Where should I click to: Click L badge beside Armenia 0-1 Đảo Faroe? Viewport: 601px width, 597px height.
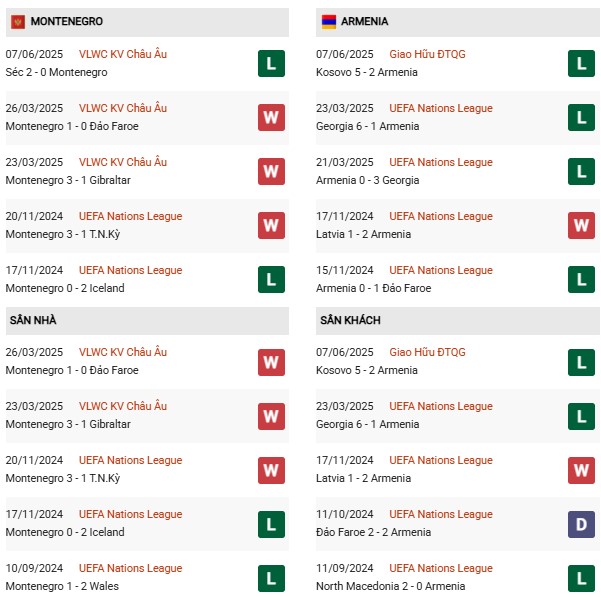pyautogui.click(x=581, y=280)
